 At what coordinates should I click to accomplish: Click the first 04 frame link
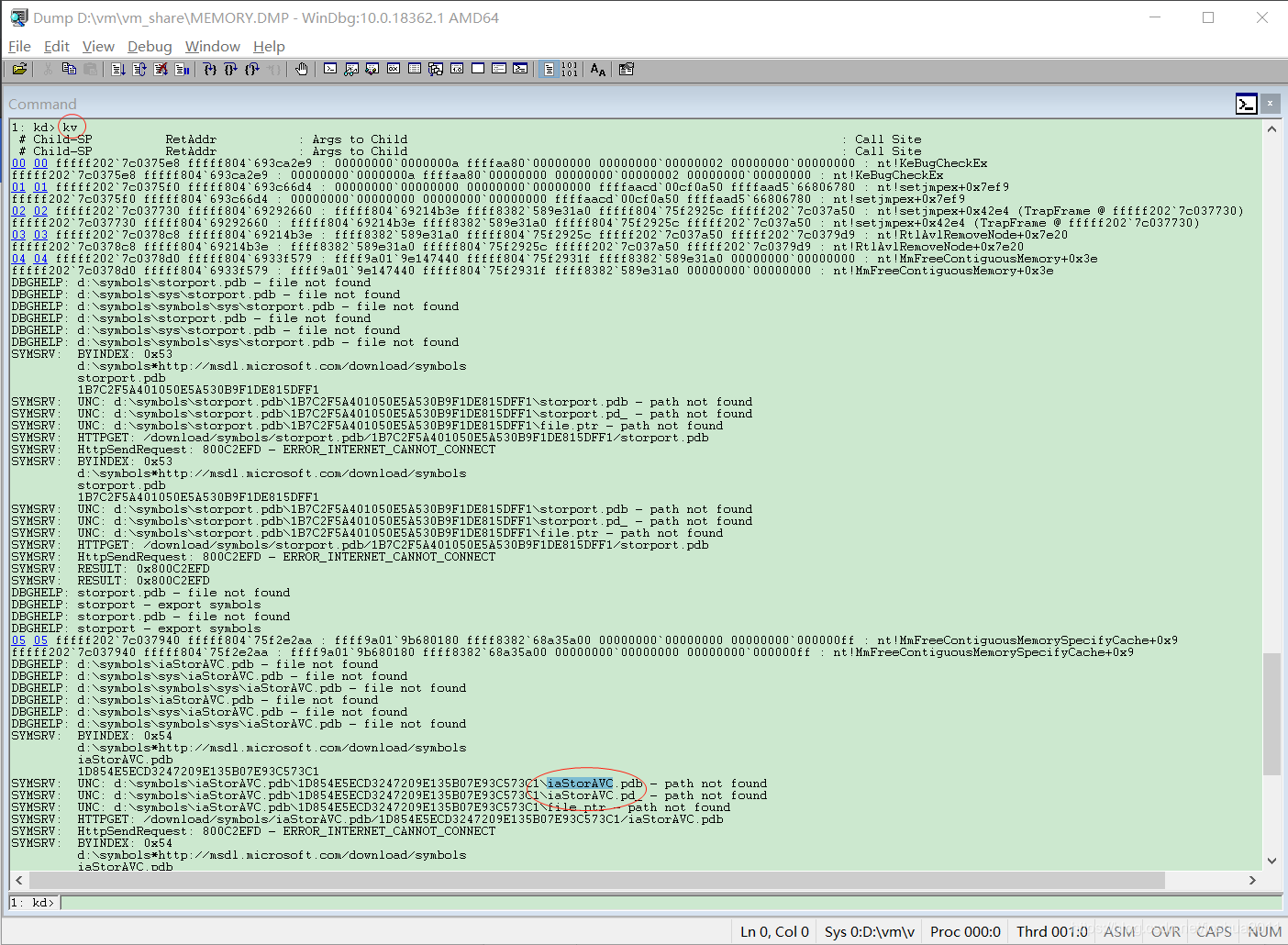click(x=18, y=259)
